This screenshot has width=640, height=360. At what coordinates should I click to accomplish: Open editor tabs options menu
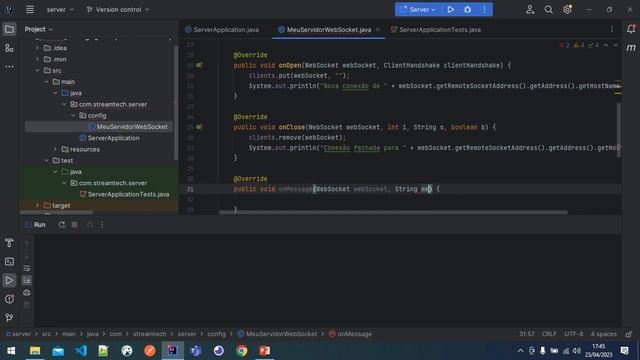click(611, 29)
